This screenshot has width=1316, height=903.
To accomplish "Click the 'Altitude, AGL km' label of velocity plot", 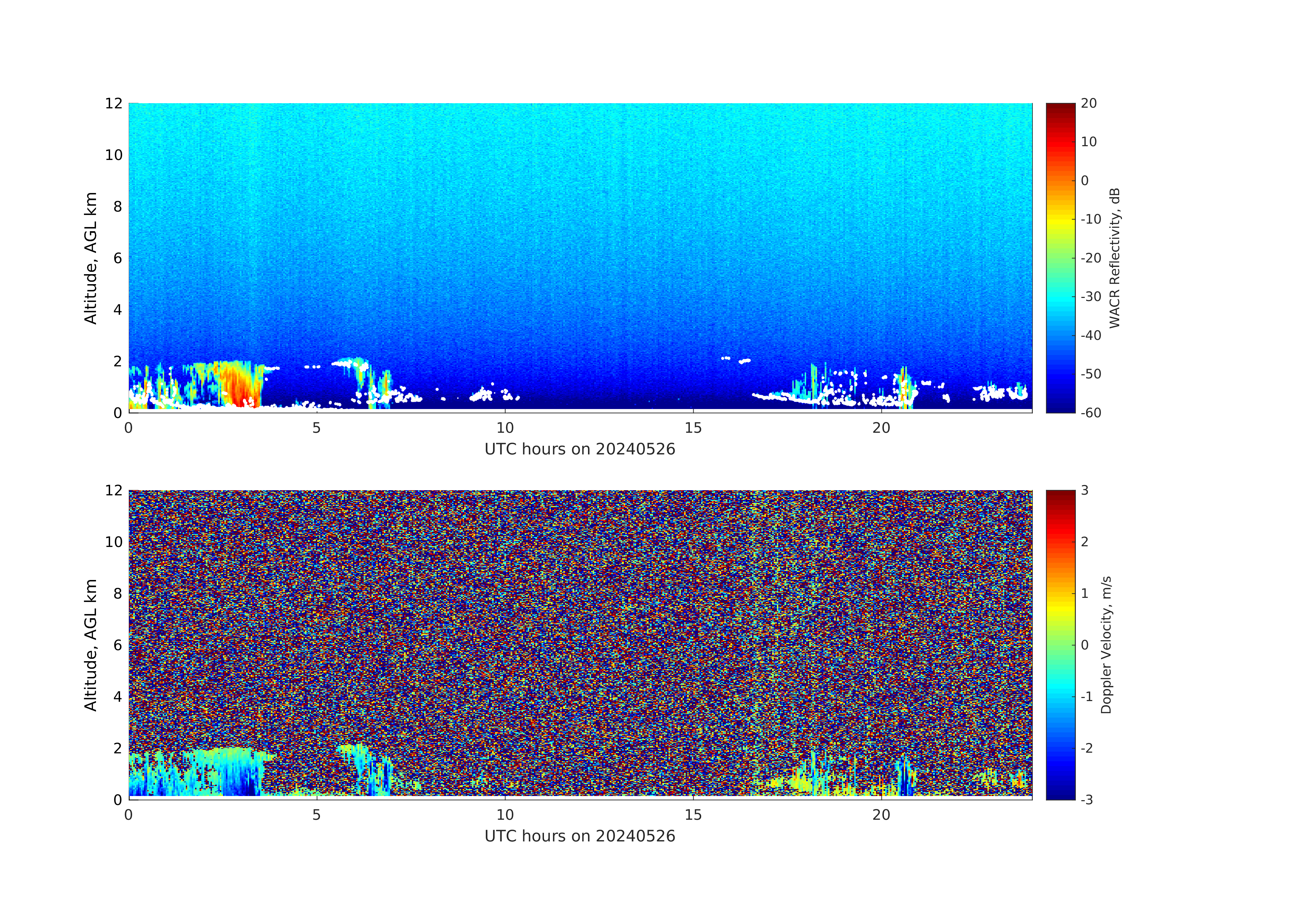I will tap(90, 644).
